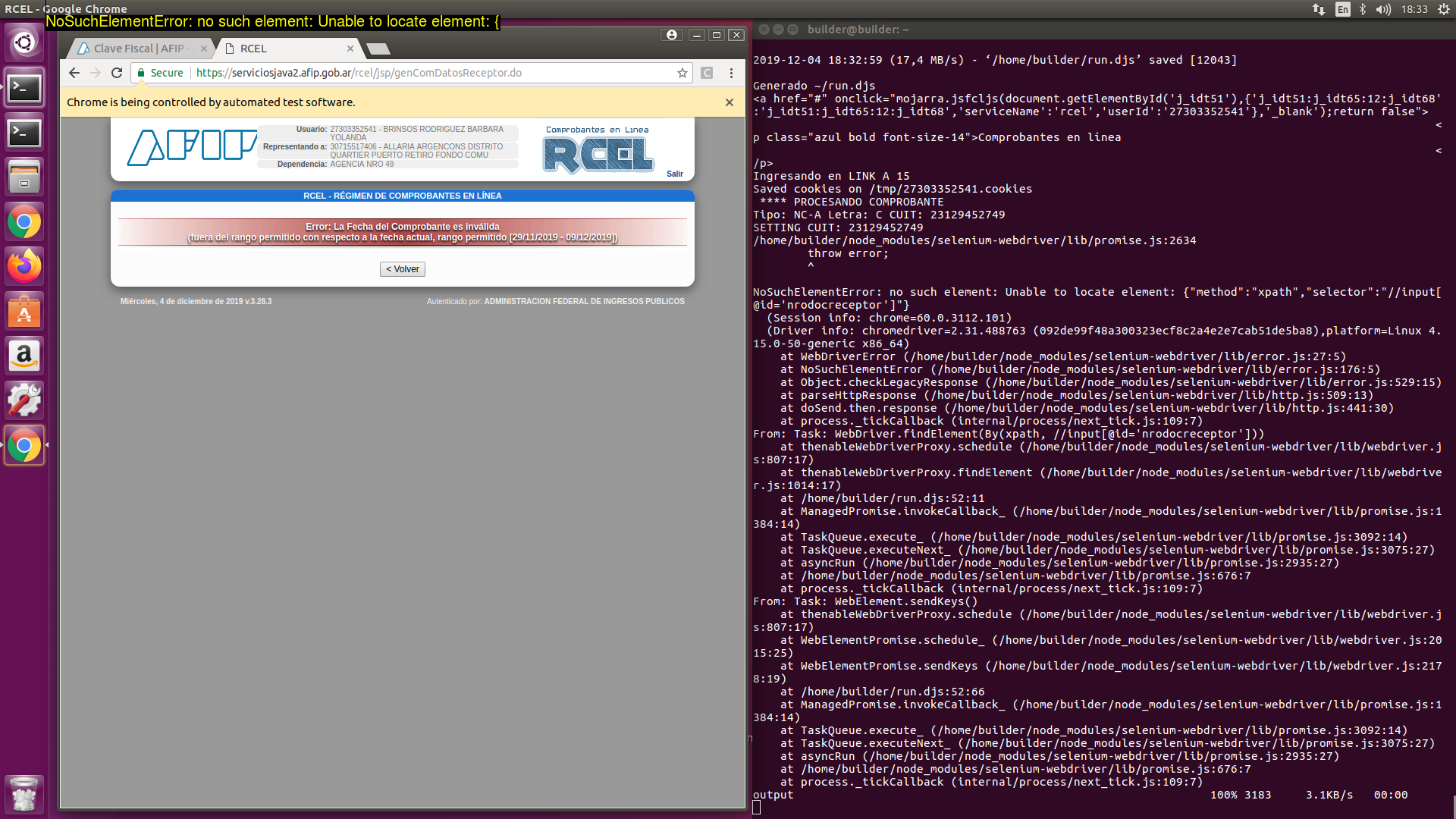Open network indicator in top panel

pyautogui.click(x=1319, y=9)
